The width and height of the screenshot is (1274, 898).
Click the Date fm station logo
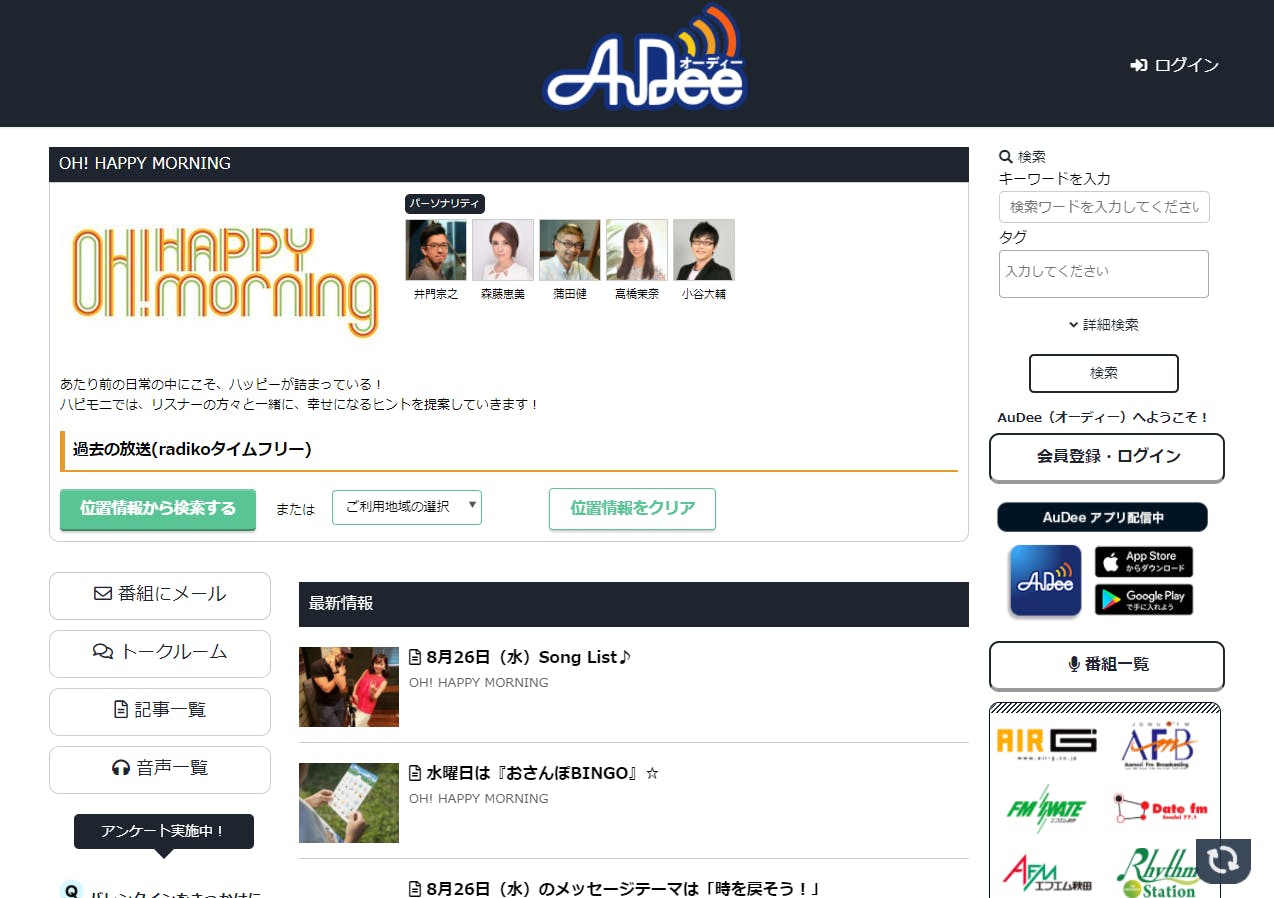coord(1161,808)
